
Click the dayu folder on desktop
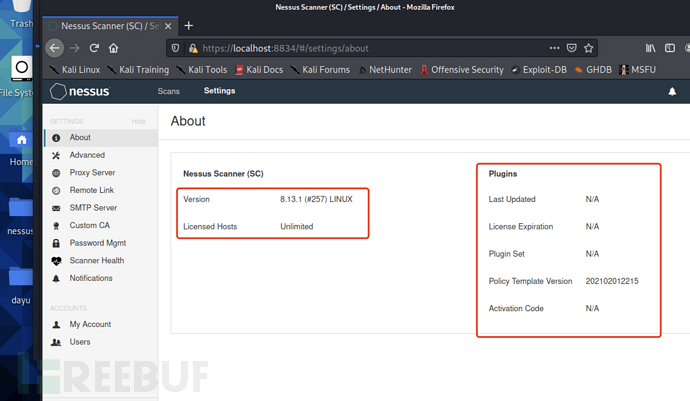click(x=21, y=286)
